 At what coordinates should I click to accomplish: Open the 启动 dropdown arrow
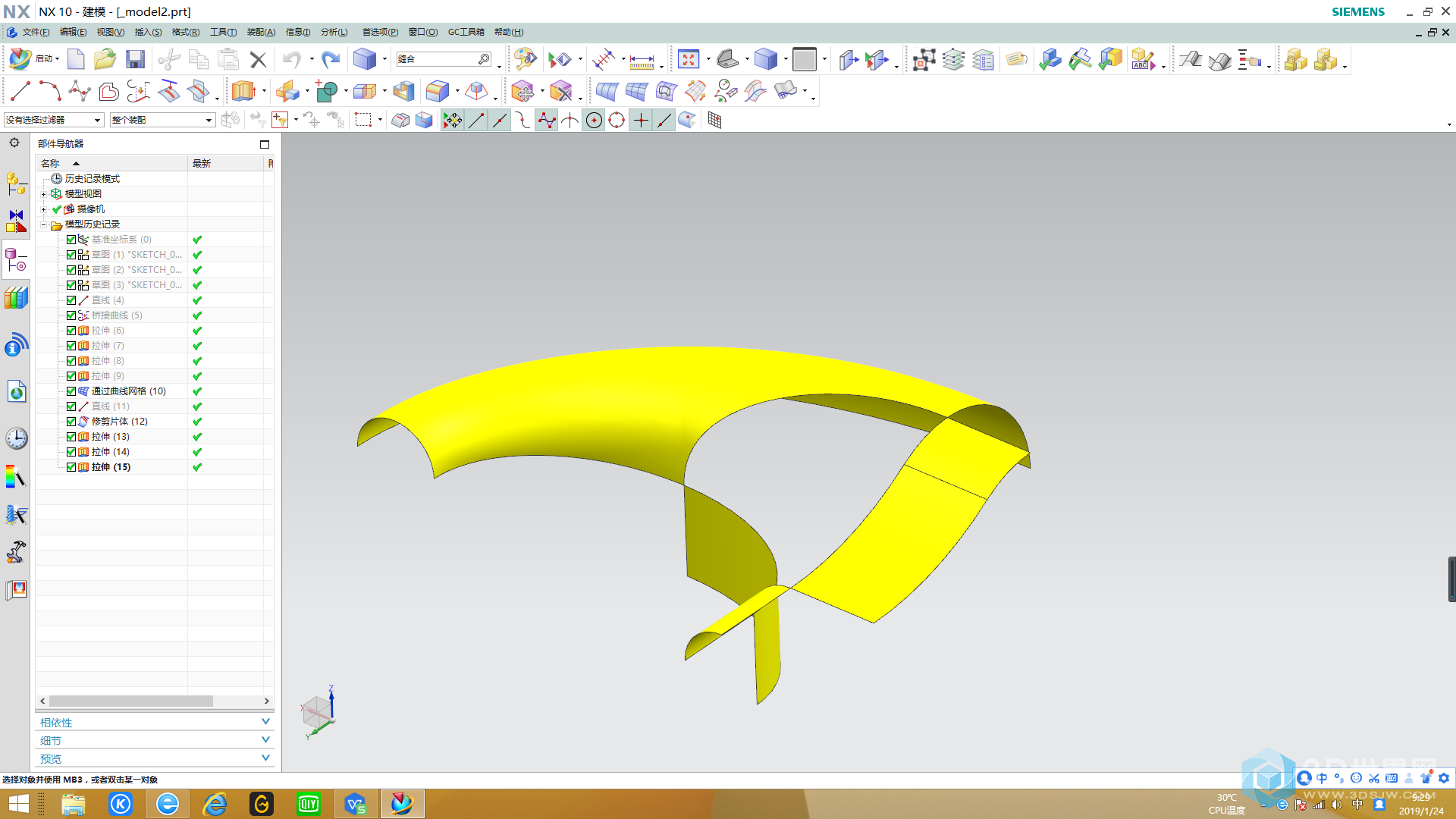(58, 59)
